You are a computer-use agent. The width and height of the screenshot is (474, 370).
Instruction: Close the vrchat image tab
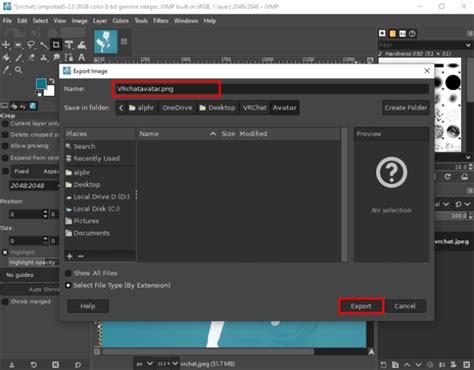pos(124,41)
